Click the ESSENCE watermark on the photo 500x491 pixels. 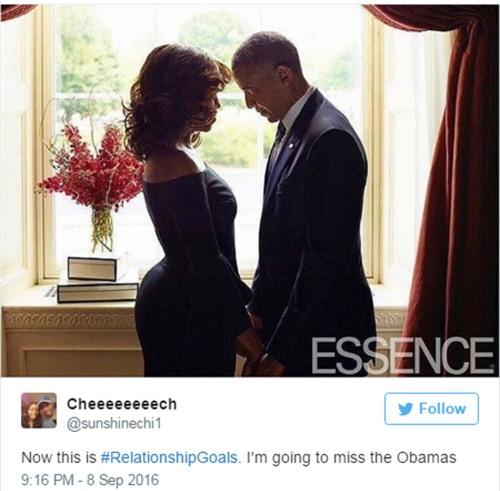(402, 356)
